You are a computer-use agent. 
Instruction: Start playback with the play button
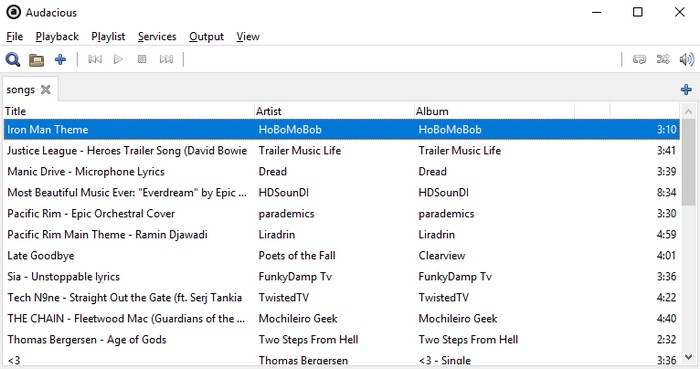[118, 59]
